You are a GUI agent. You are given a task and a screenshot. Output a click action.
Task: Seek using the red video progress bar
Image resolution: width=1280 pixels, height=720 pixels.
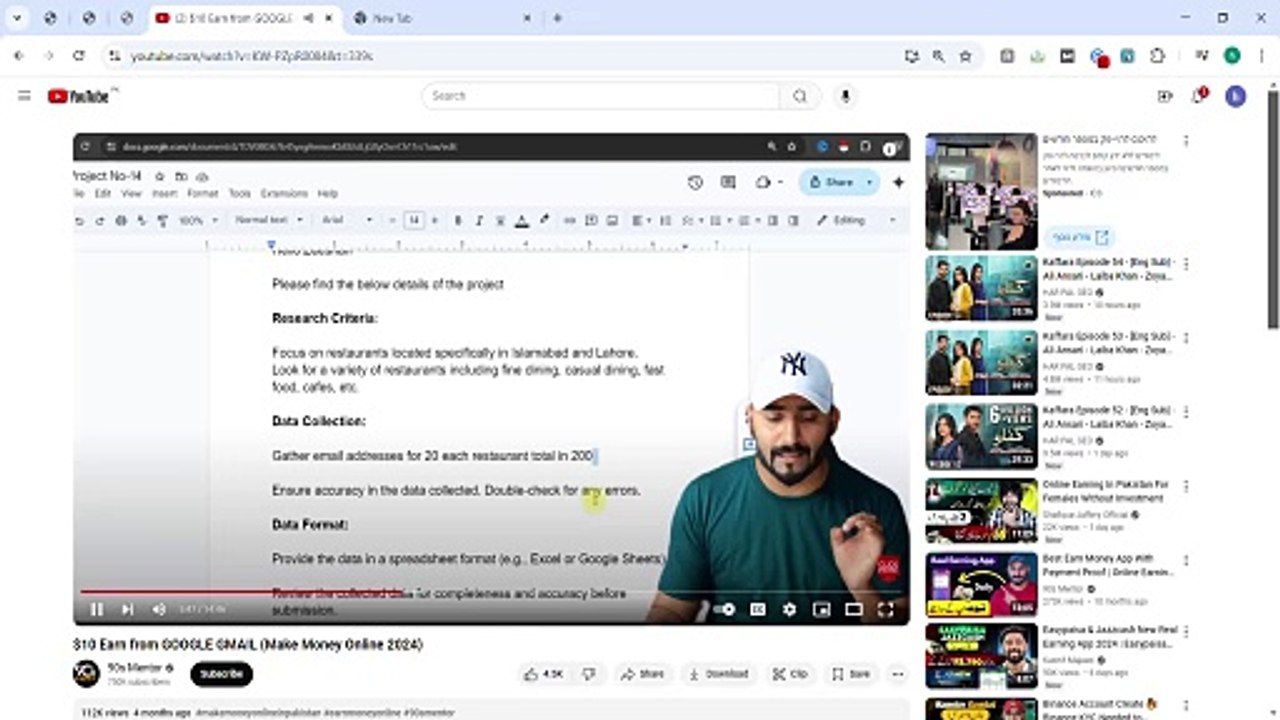click(x=491, y=591)
